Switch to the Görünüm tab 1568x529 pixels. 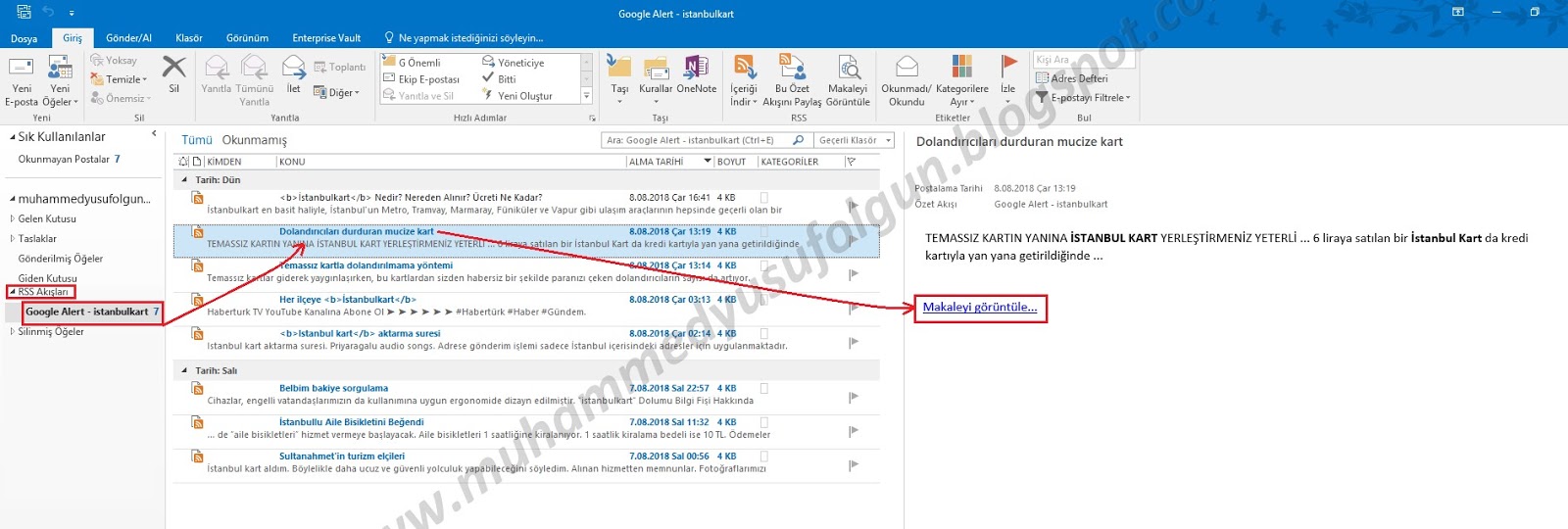[247, 38]
